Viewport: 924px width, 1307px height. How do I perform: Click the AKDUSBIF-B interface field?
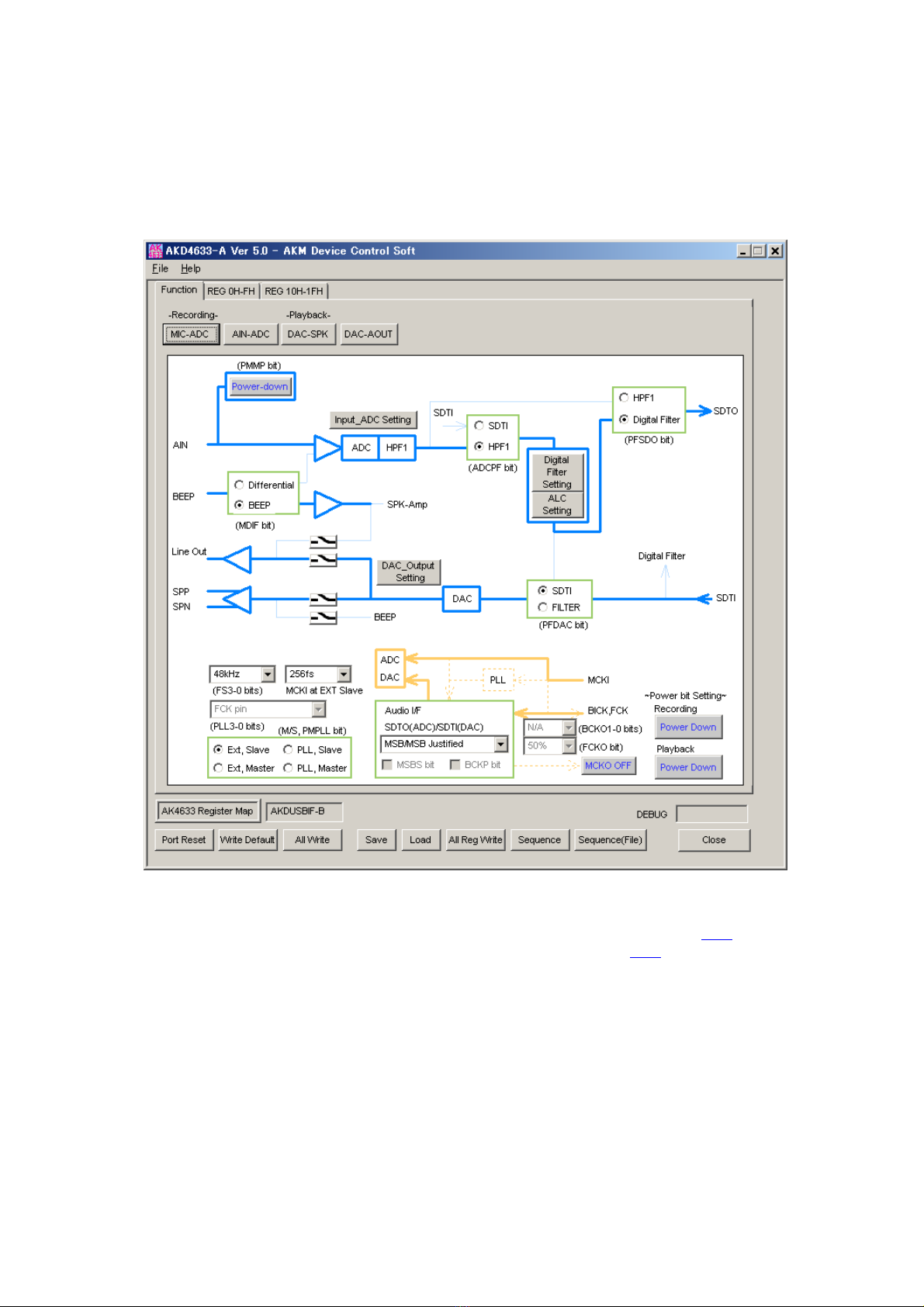(x=304, y=811)
